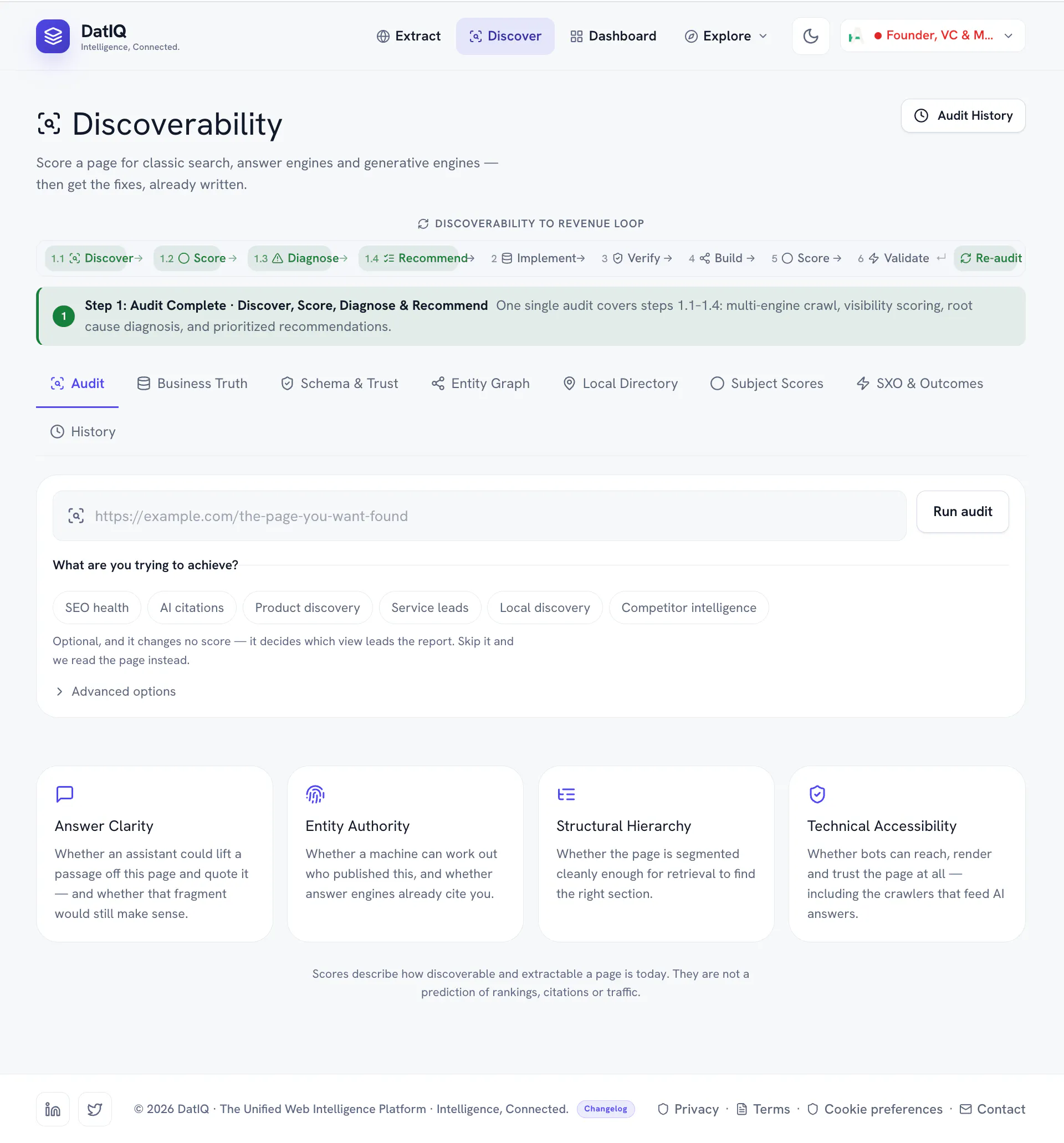Open the Extract page from the top navigation
Screen dimensions: 1064x1143
[x=409, y=36]
